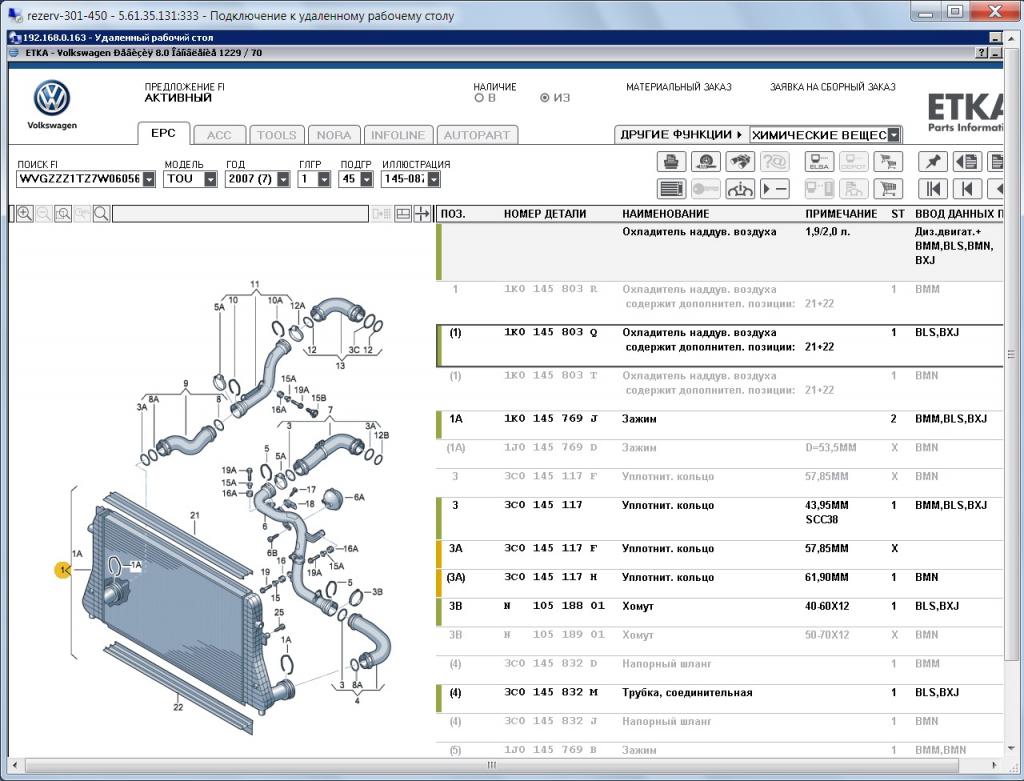Select the 'ИЗ' availability radio button
Viewport: 1024px width, 781px height.
(x=545, y=98)
